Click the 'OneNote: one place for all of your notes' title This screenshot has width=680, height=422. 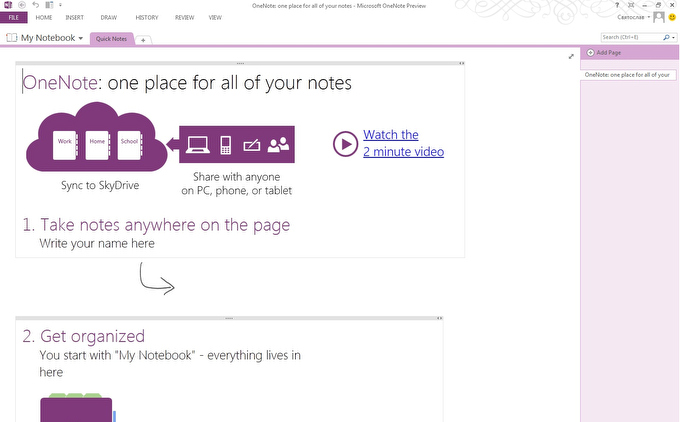point(187,83)
